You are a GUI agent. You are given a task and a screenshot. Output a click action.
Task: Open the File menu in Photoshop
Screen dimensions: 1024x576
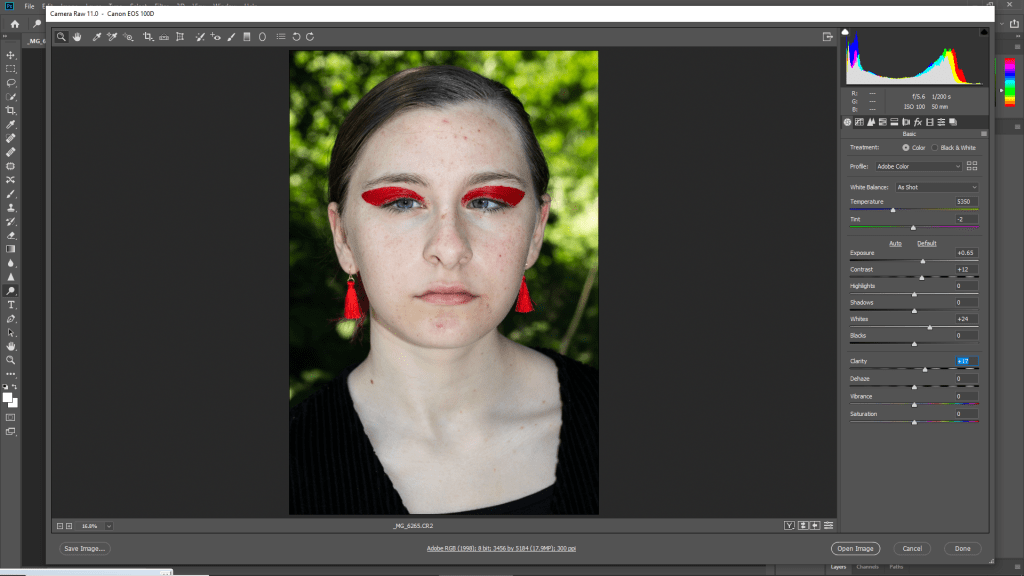(29, 6)
